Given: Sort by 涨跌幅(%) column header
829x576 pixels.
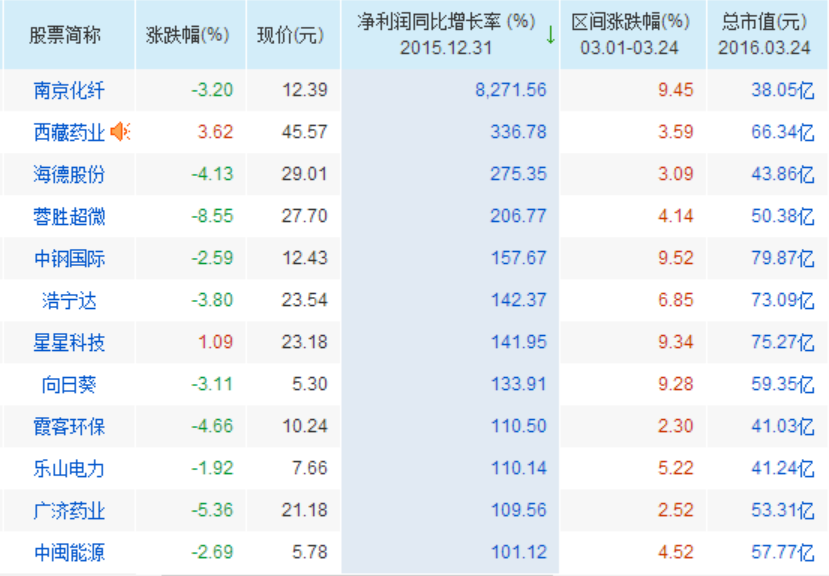Looking at the screenshot, I should point(188,35).
